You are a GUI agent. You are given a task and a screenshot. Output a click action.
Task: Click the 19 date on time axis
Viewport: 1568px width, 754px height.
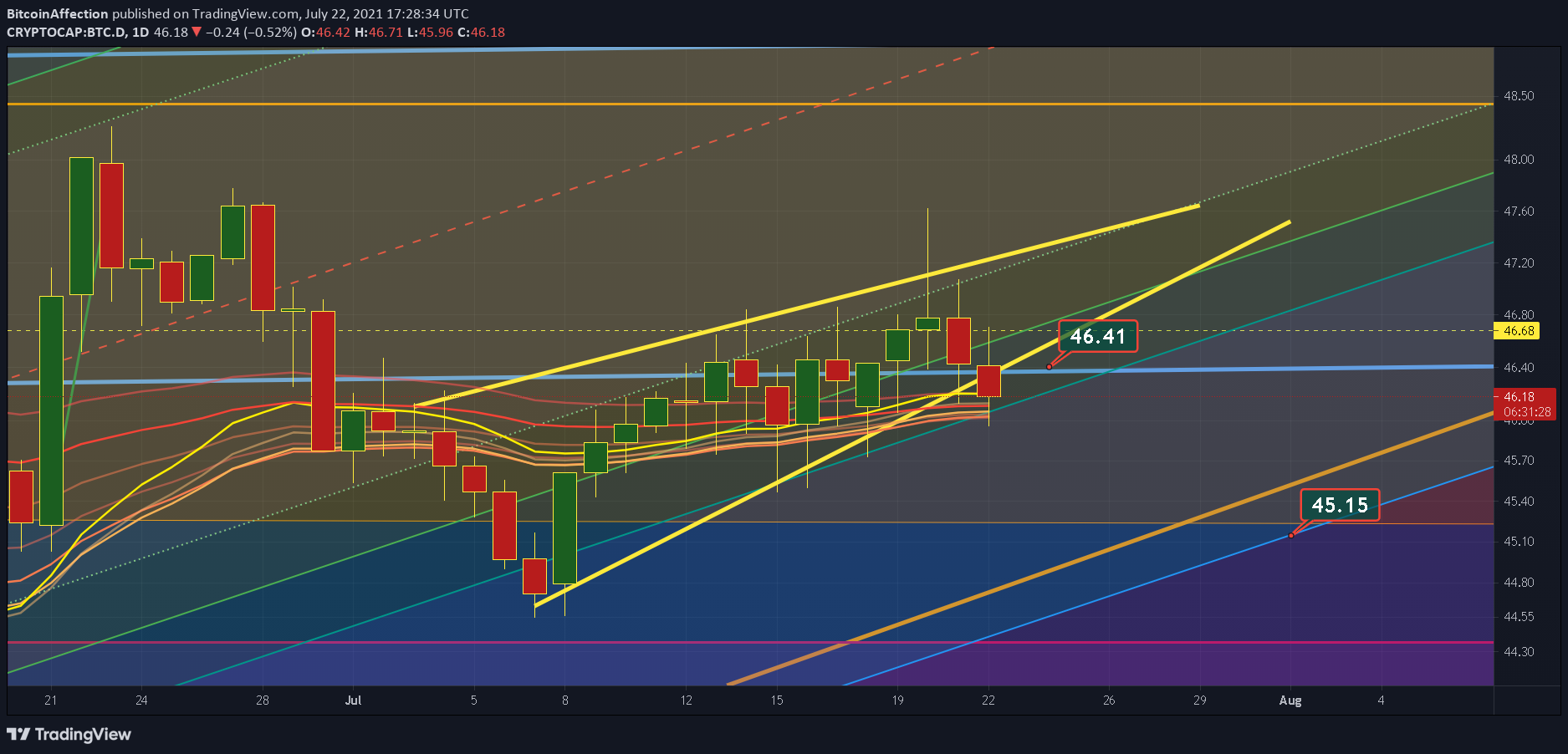[897, 701]
